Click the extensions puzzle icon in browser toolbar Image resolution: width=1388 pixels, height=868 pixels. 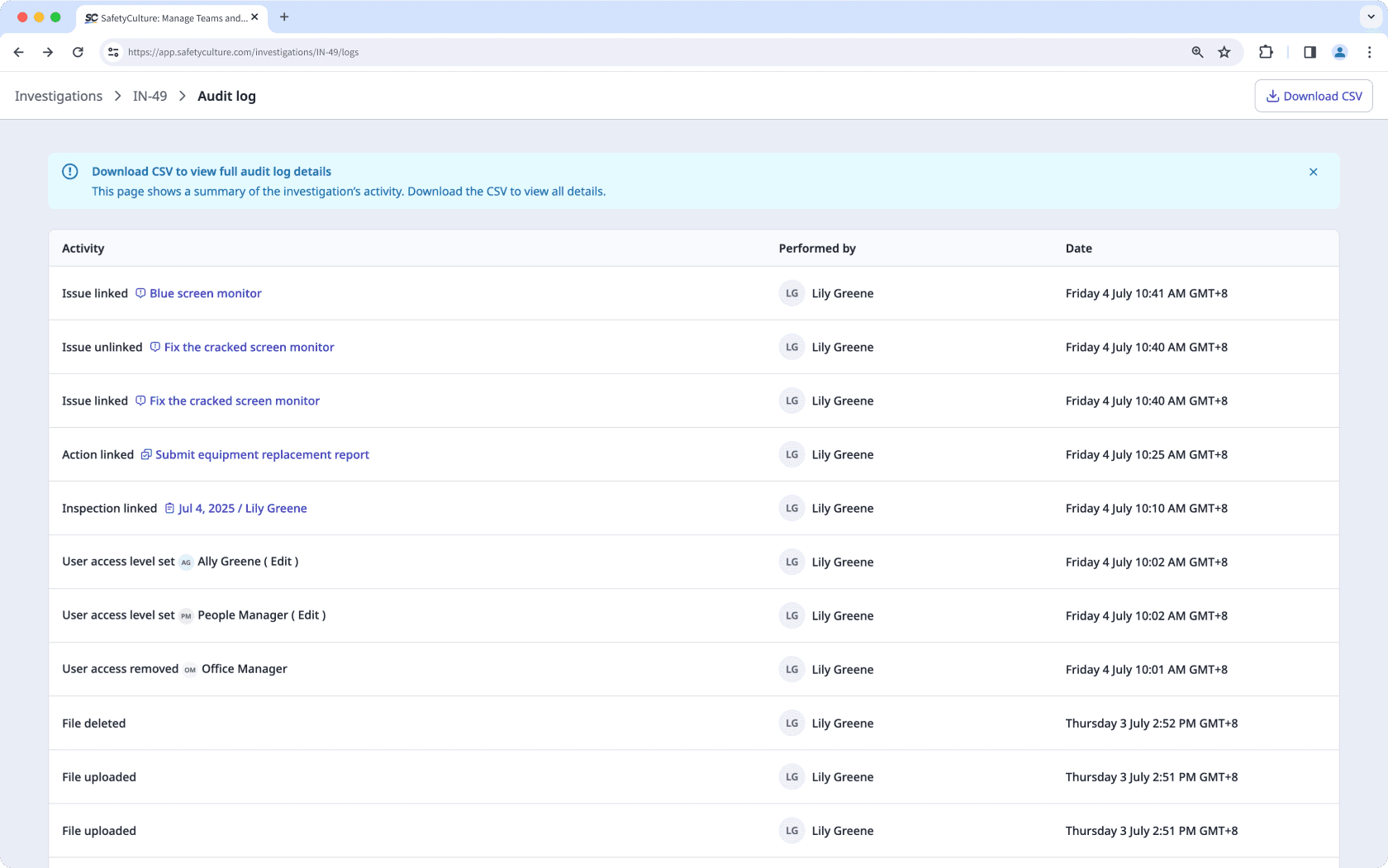[x=1266, y=52]
